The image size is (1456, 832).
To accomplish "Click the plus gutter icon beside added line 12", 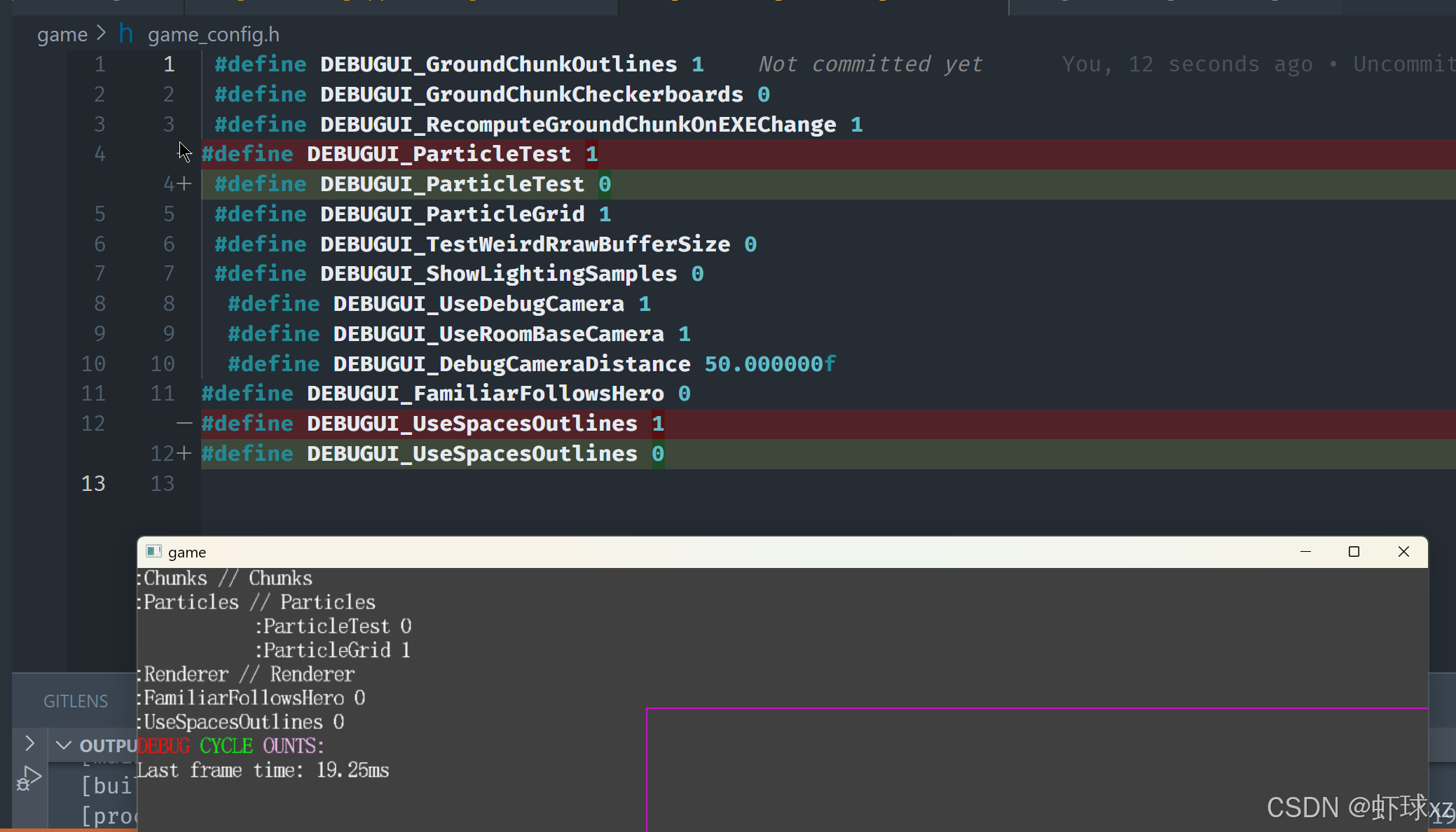I will [184, 453].
